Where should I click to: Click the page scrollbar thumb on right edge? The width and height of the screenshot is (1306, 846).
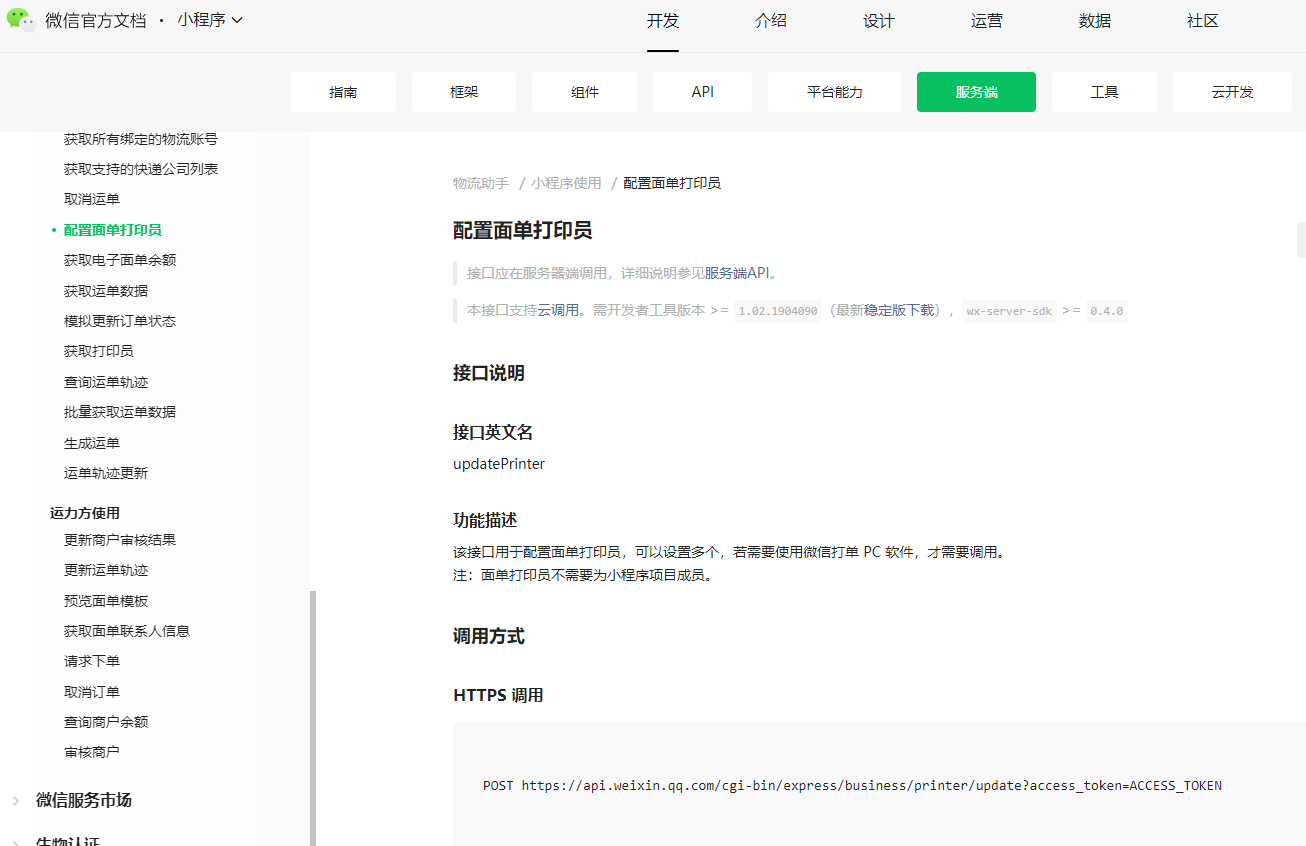pyautogui.click(x=1301, y=240)
